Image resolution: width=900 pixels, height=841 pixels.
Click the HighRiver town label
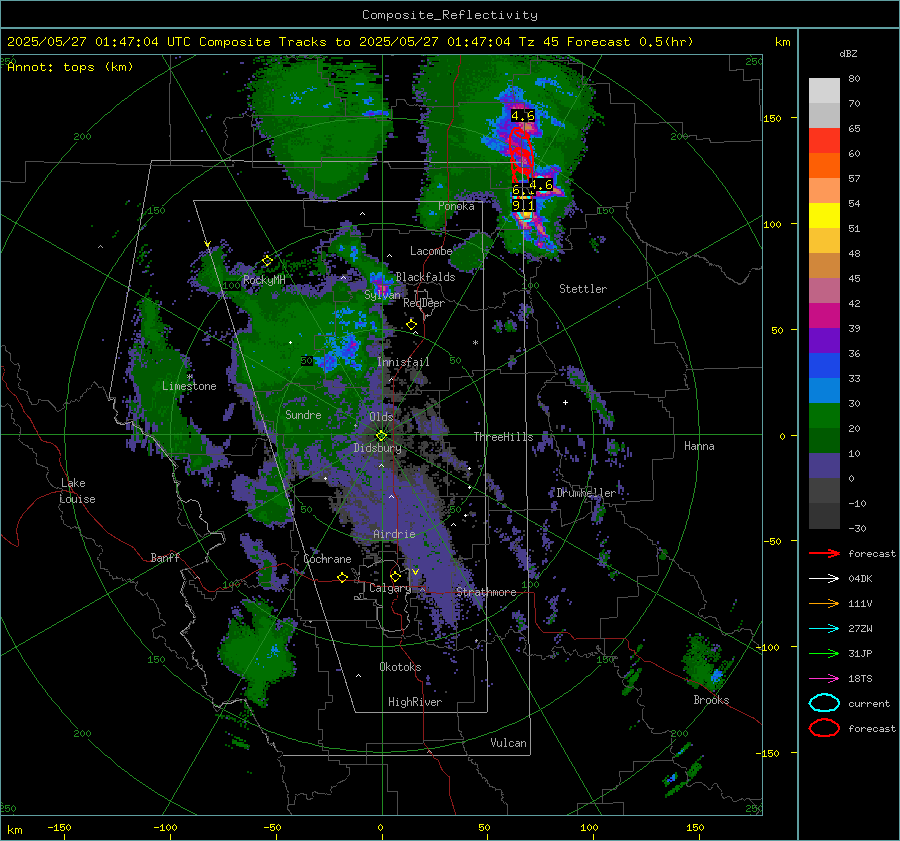coord(415,702)
